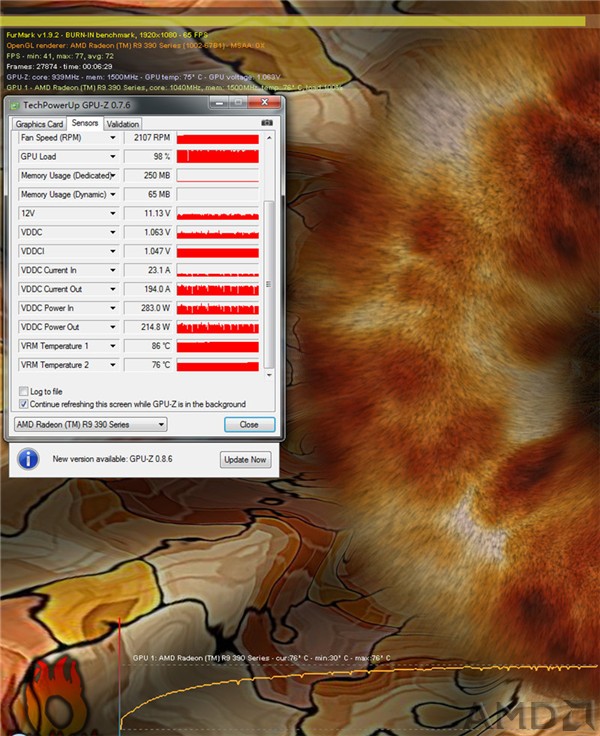Open the VRM Temperature 2 dropdown
The width and height of the screenshot is (600, 736).
coord(113,365)
